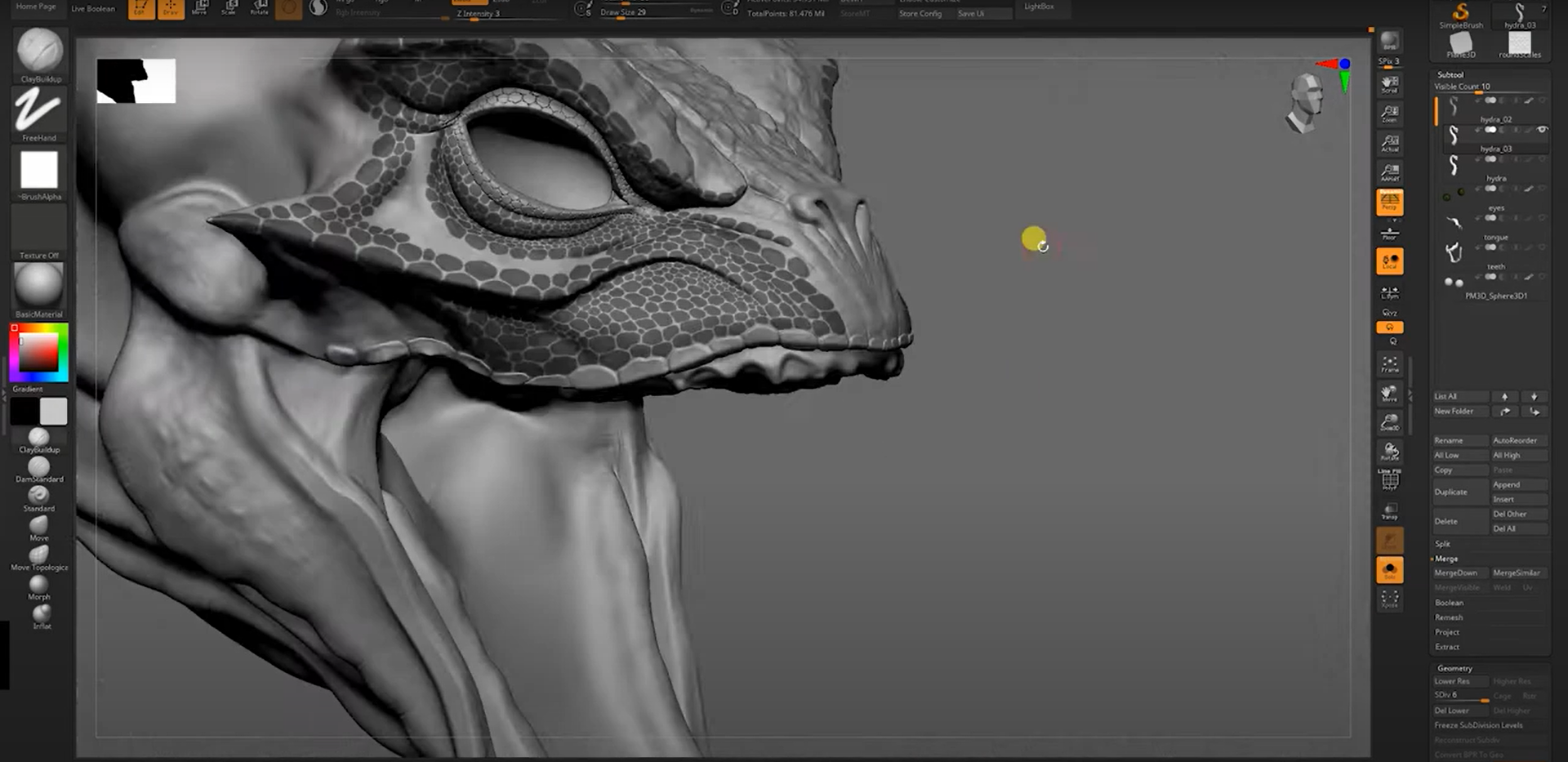Enable the Floor grid button
Screen dimensions: 1568x762
click(1389, 234)
